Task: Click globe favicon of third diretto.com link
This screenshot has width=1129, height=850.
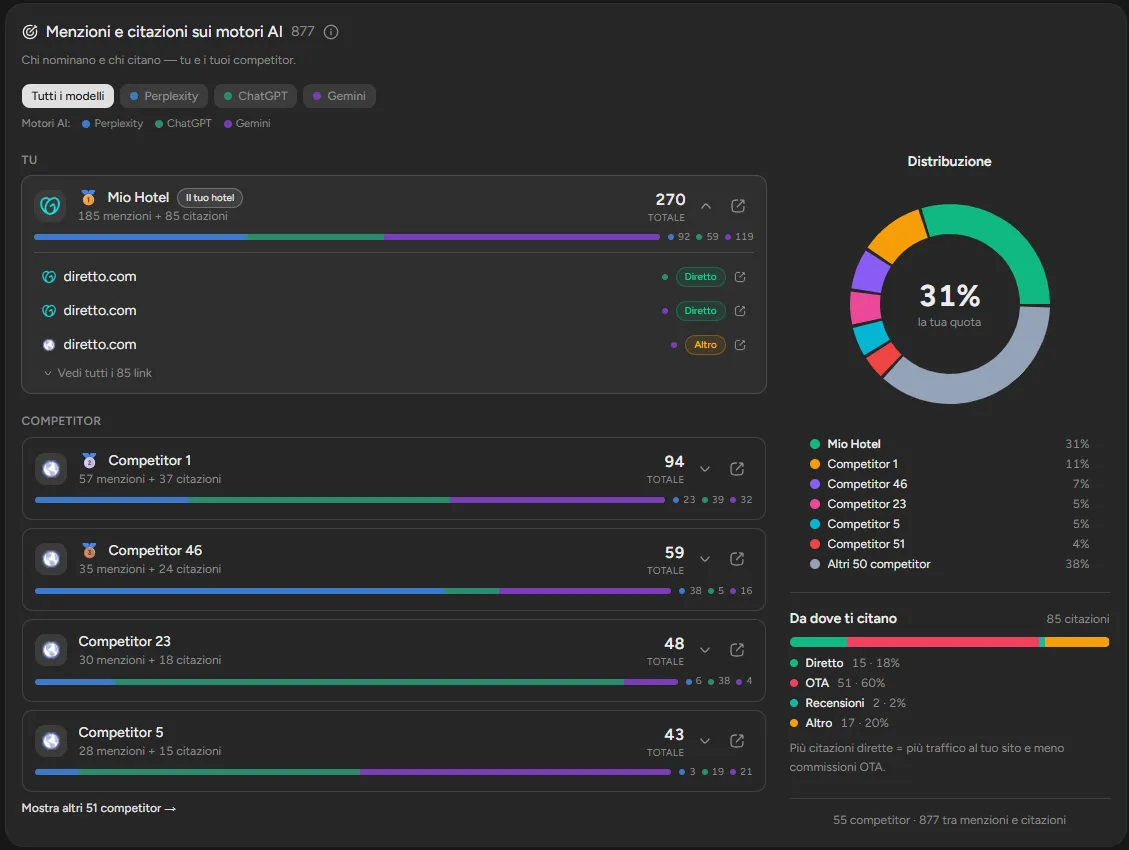Action: pyautogui.click(x=49, y=345)
